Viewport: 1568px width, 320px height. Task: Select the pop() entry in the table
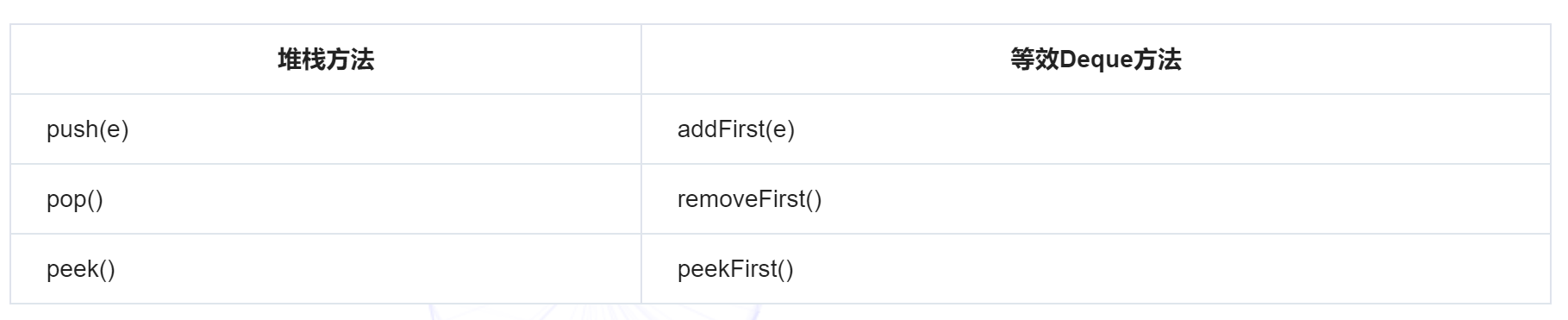point(75,199)
